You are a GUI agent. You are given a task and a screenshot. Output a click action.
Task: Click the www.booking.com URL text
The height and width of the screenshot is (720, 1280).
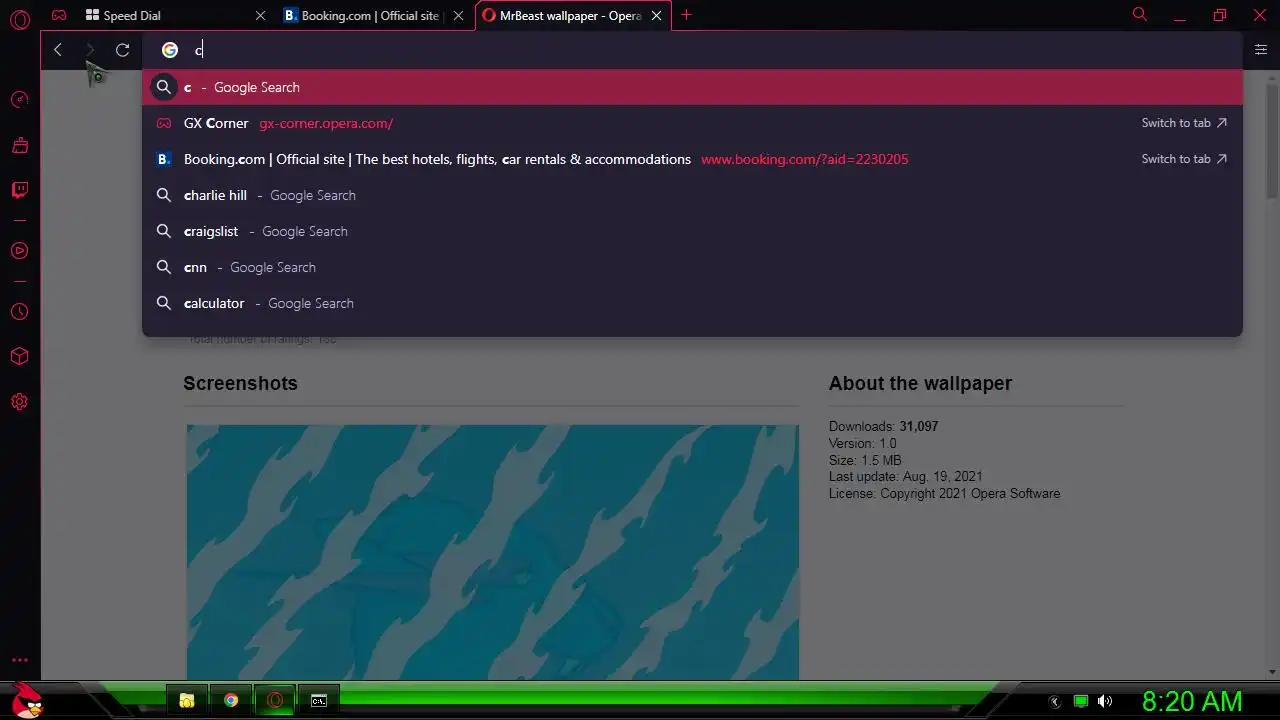(805, 159)
